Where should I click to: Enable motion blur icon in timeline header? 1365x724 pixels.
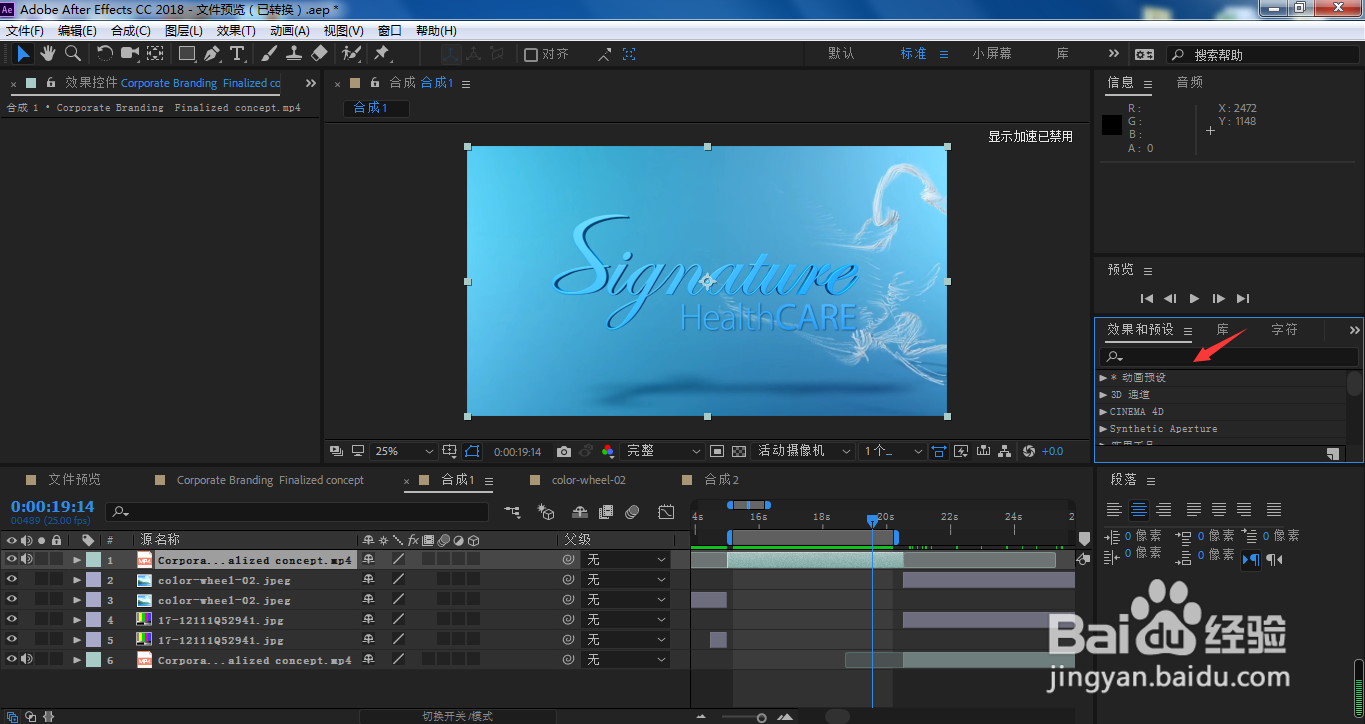(x=632, y=512)
